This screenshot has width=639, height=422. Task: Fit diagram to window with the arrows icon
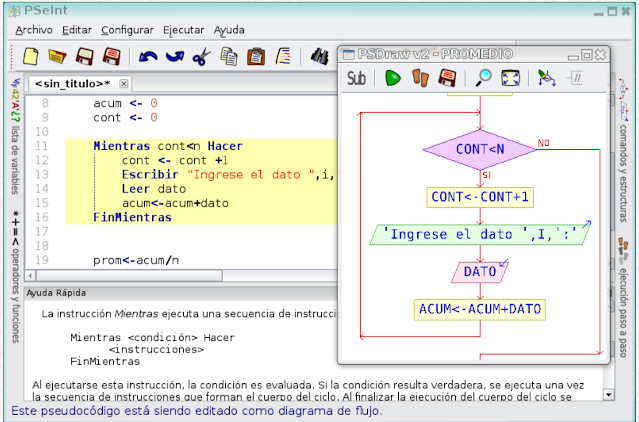511,78
